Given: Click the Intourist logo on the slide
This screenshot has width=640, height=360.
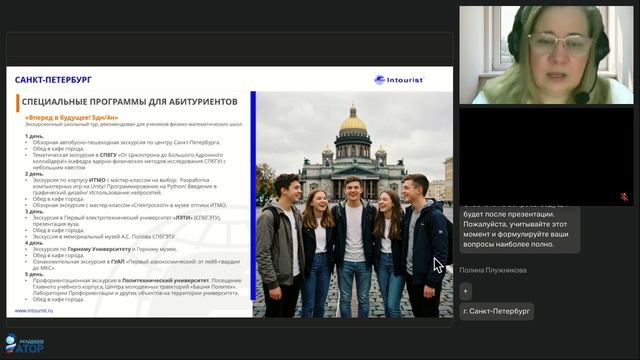Looking at the screenshot, I should pyautogui.click(x=399, y=80).
